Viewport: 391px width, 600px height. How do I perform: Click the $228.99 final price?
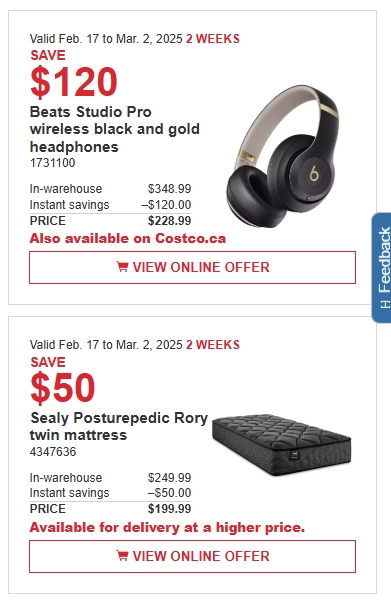[169, 221]
